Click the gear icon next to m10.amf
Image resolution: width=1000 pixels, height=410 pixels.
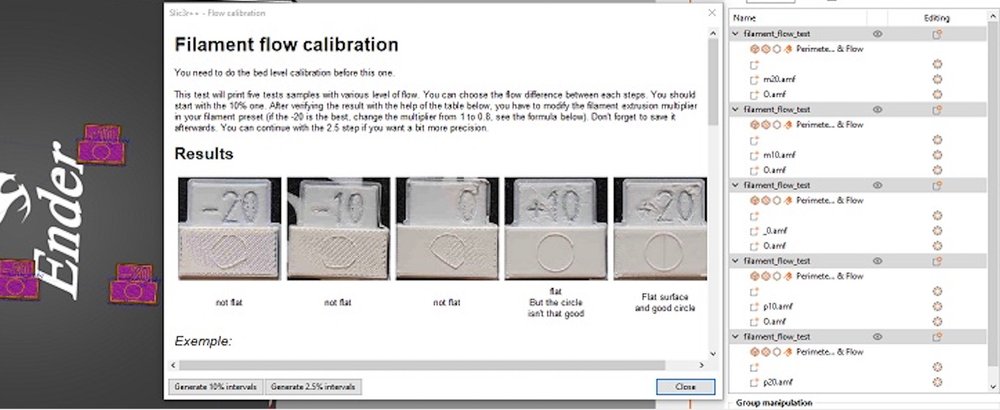(937, 155)
